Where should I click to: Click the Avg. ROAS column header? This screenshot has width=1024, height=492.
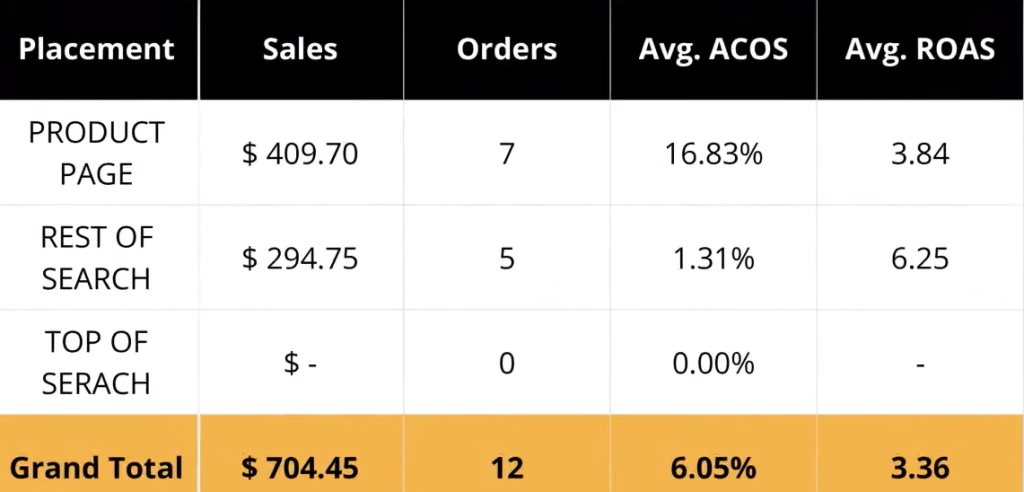[x=920, y=49]
